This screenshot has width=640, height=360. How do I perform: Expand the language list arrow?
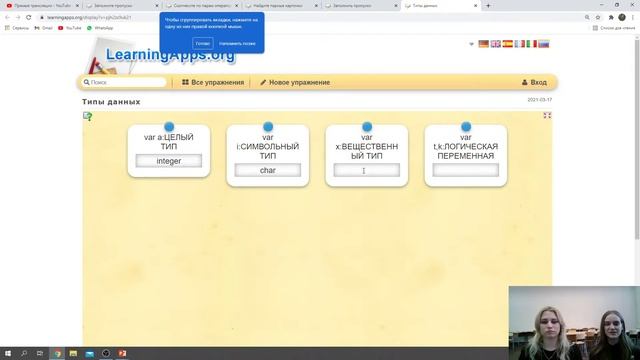pyautogui.click(x=471, y=44)
